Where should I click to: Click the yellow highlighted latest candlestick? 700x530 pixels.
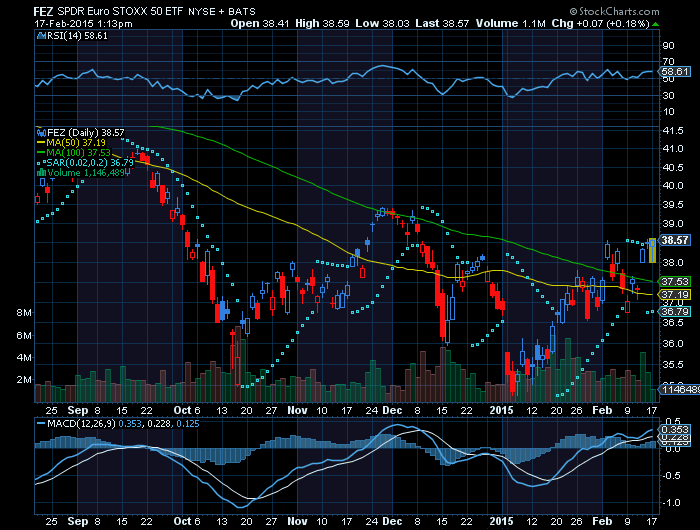pos(652,250)
